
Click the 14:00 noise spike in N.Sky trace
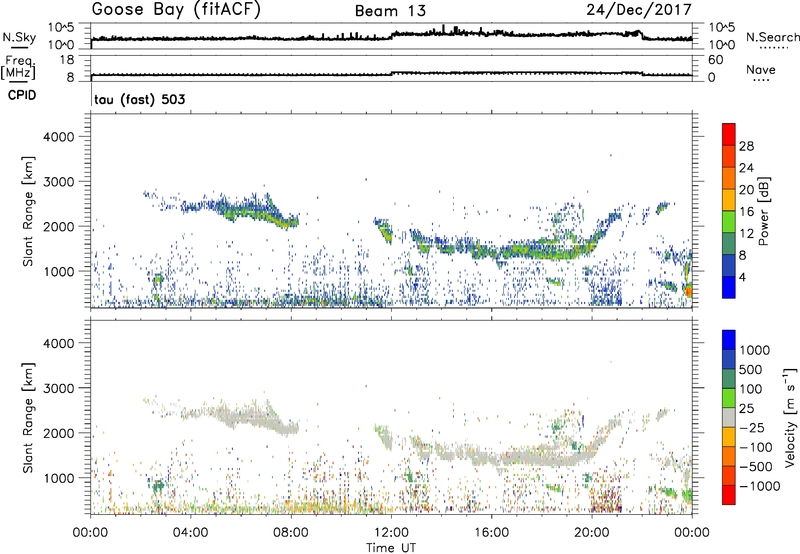coord(443,28)
